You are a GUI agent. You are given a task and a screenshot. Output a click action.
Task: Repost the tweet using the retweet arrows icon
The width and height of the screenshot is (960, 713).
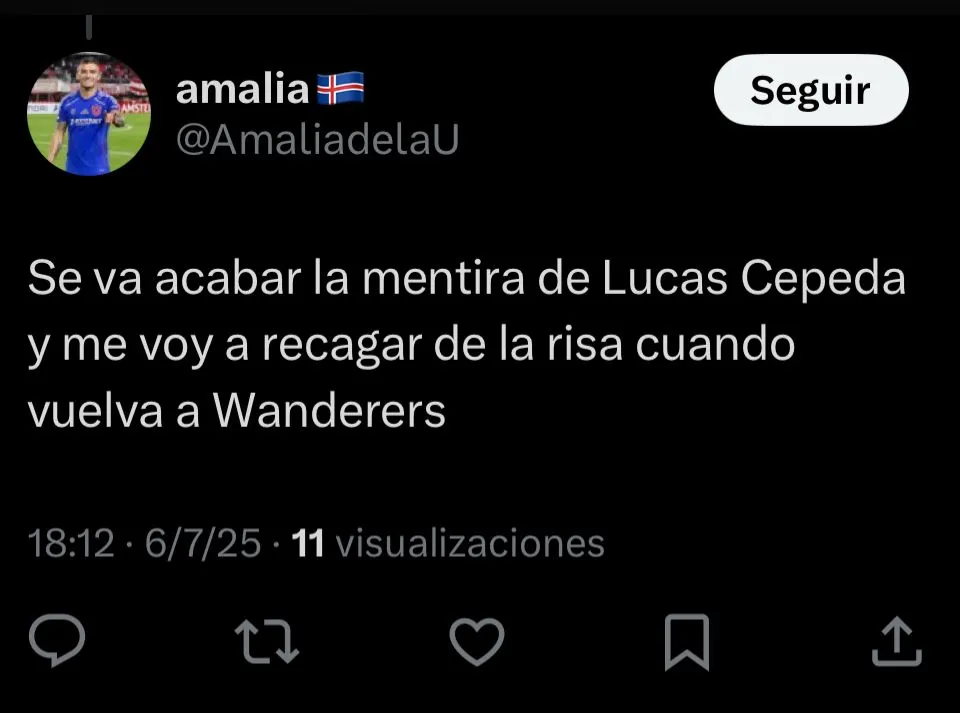tap(267, 641)
